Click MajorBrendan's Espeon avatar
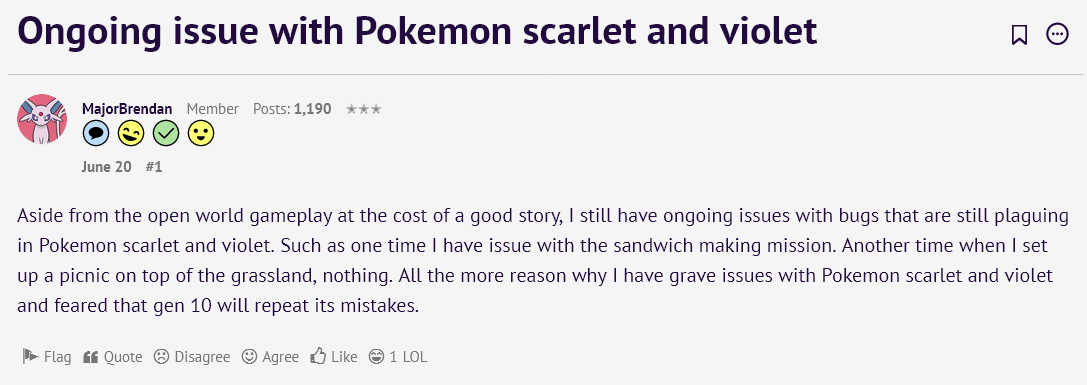Image resolution: width=1087 pixels, height=385 pixels. click(x=42, y=119)
